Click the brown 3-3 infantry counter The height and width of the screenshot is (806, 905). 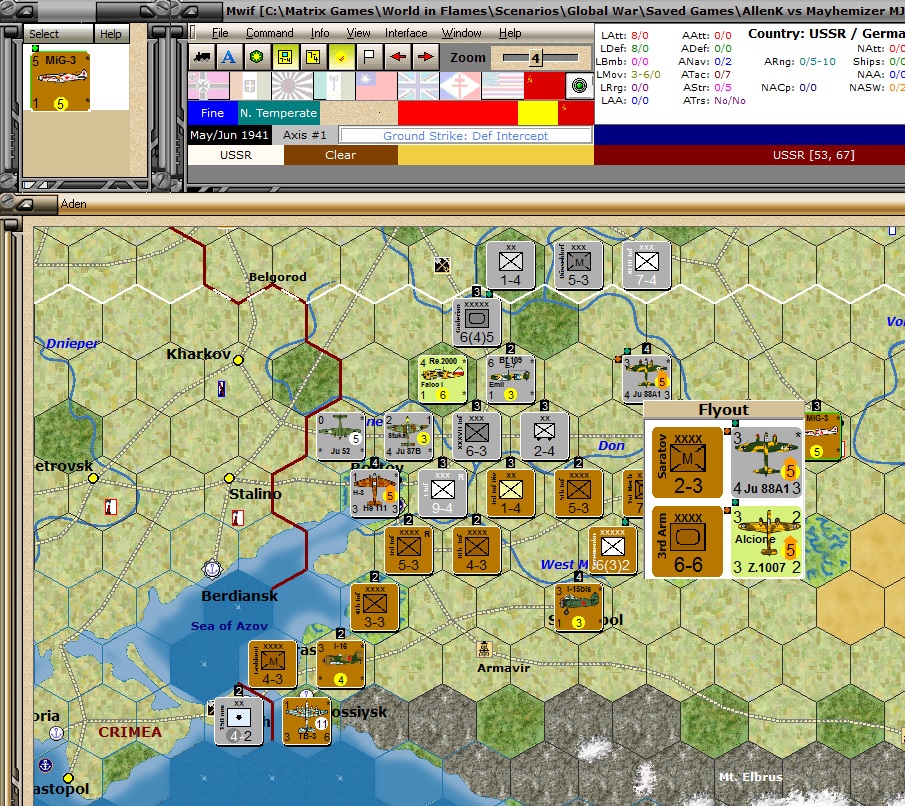click(374, 607)
